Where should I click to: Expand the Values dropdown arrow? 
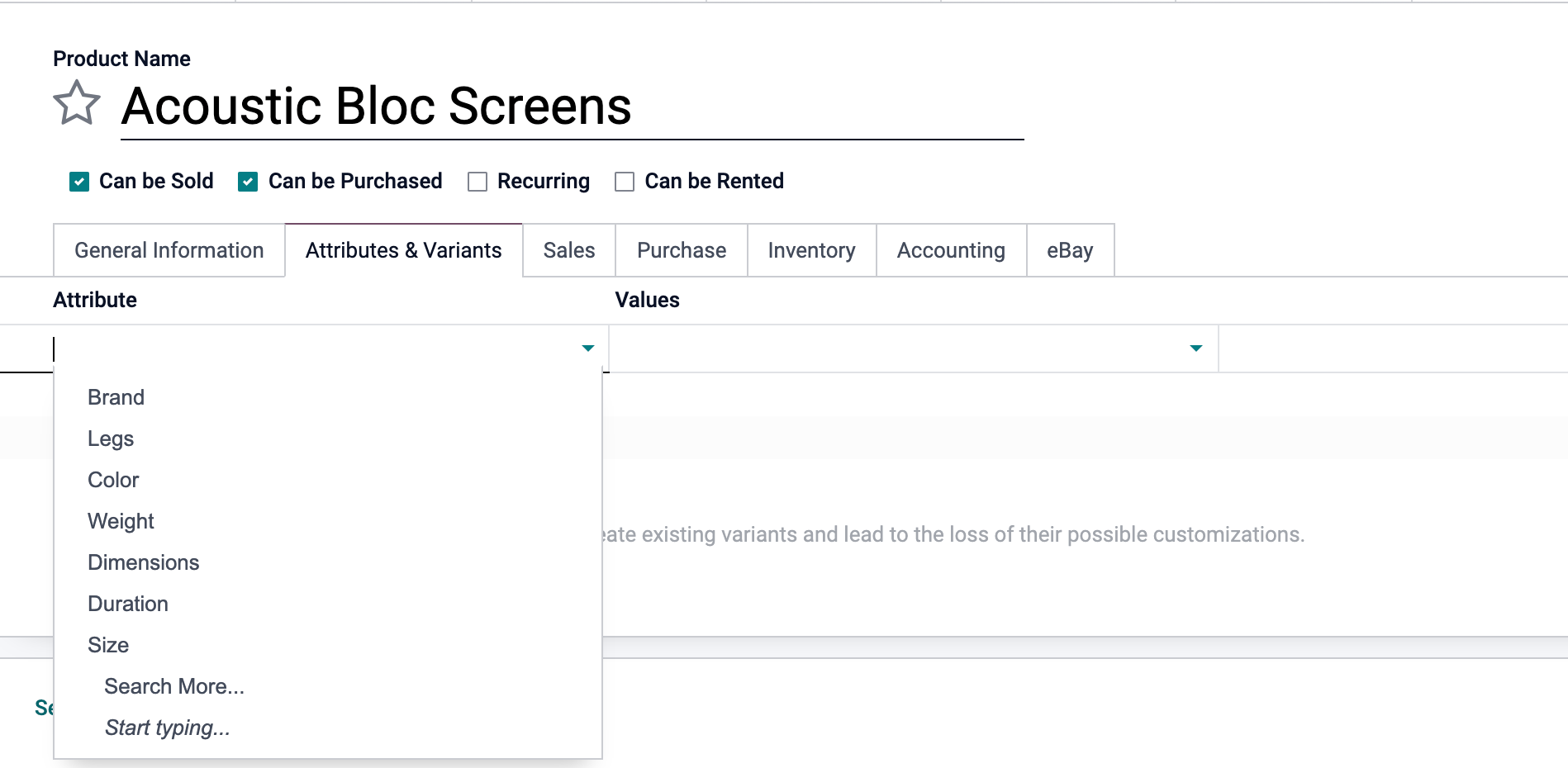point(1195,348)
